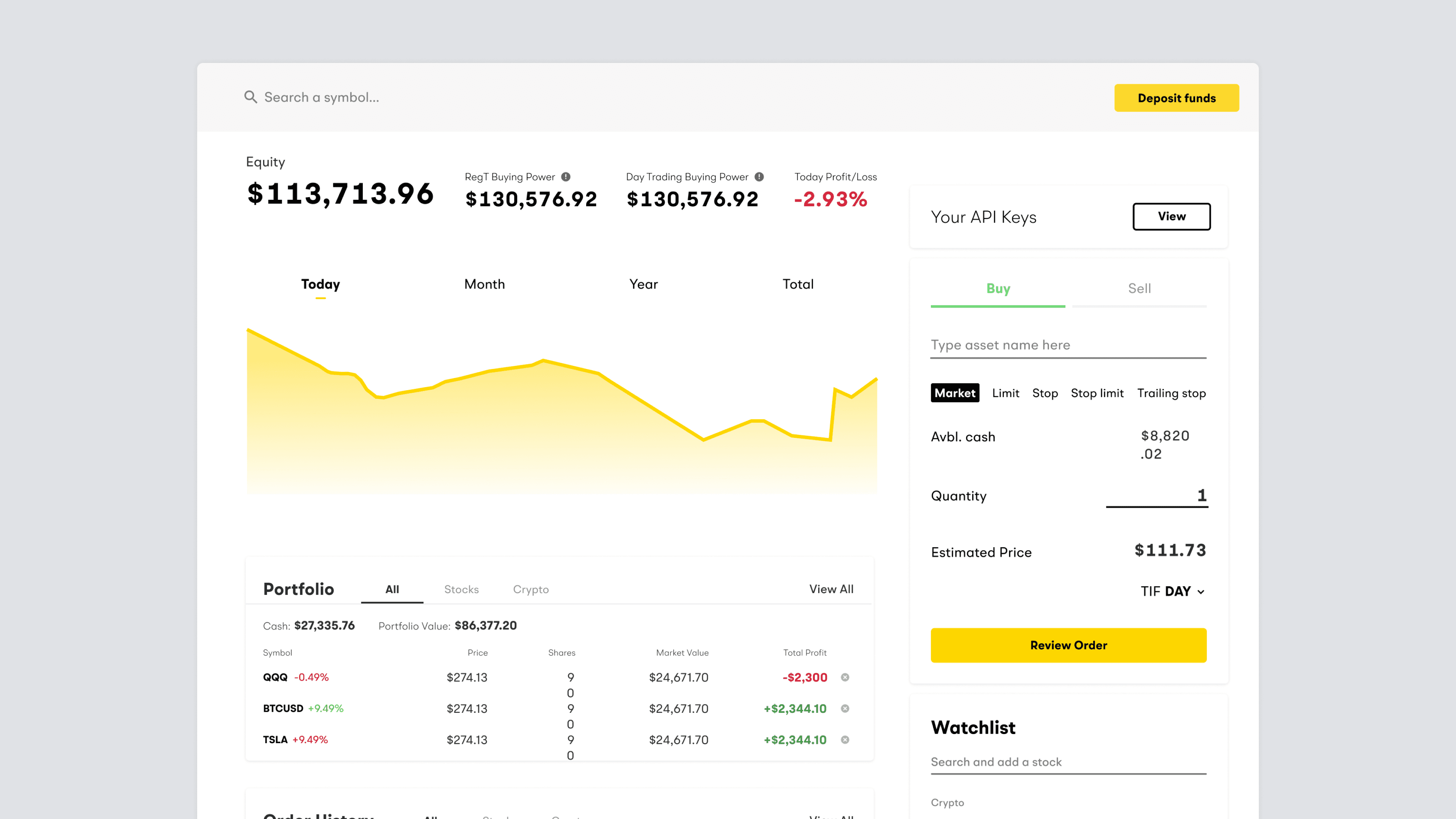Open RegT Buying Power info icon
Viewport: 1456px width, 819px height.
[566, 177]
